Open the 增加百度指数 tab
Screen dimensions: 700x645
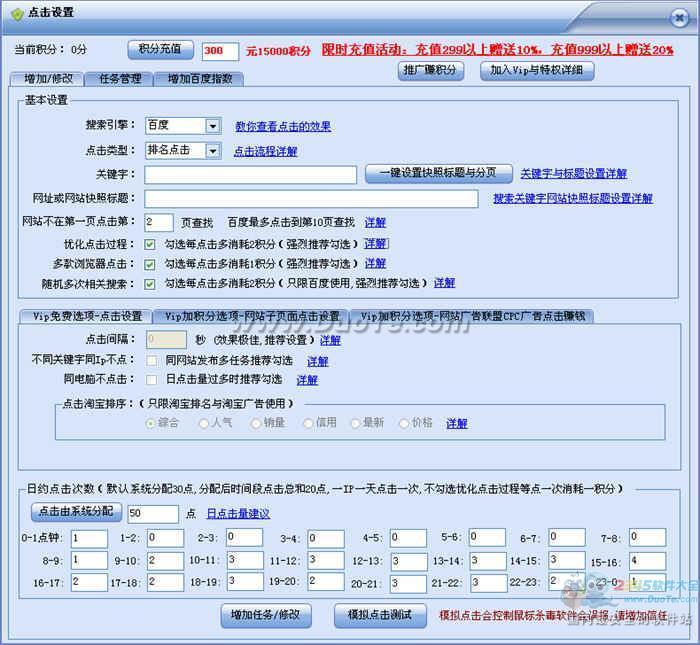tap(200, 79)
